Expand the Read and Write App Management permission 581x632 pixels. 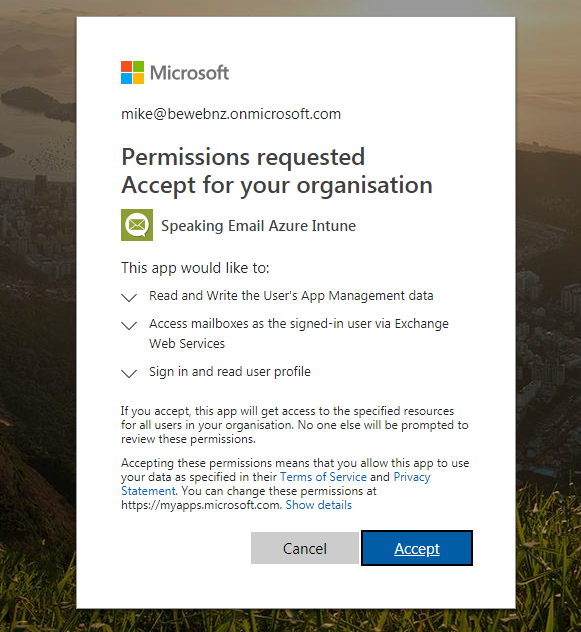pos(129,297)
